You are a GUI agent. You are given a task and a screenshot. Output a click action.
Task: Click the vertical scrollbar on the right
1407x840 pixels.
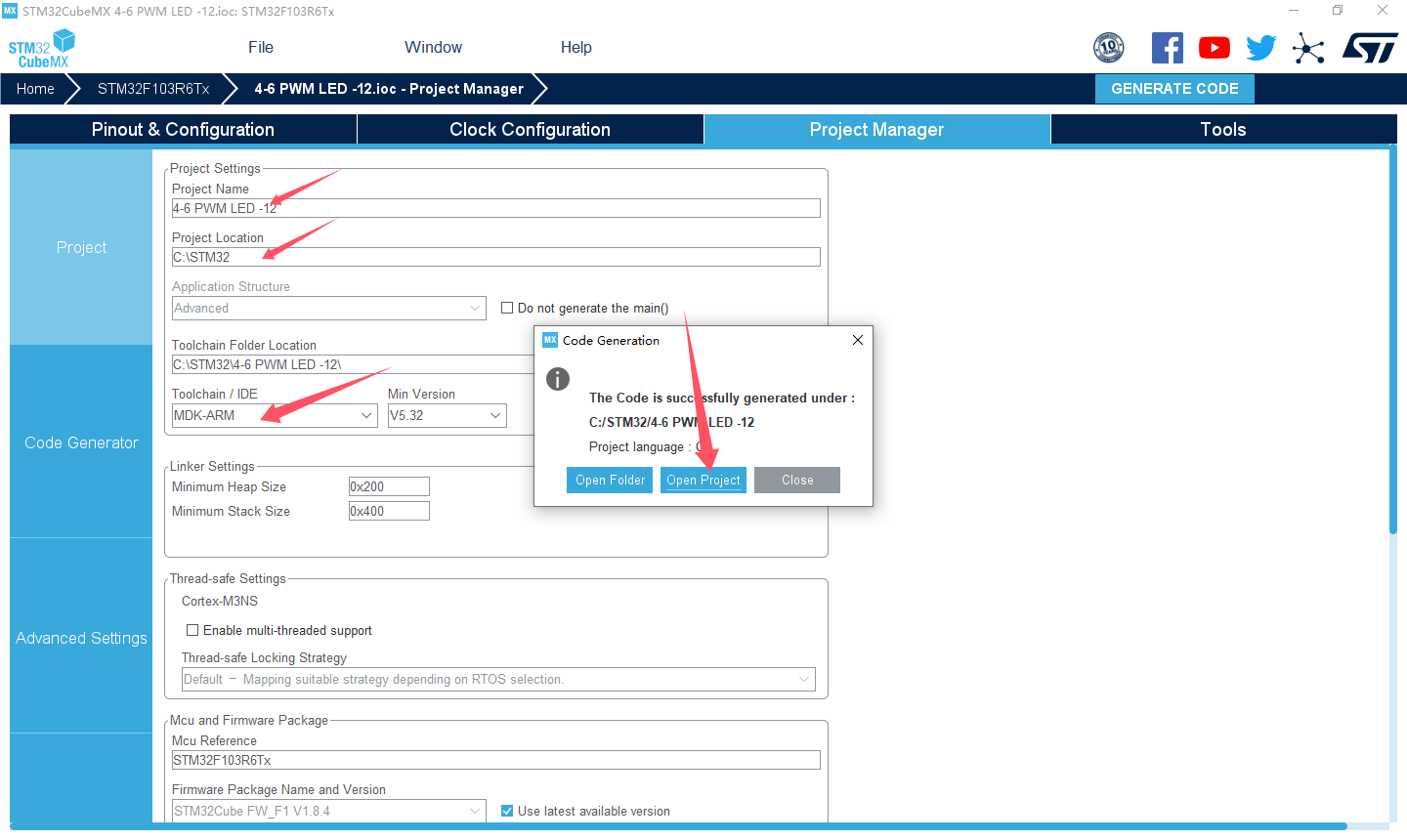pyautogui.click(x=1393, y=340)
